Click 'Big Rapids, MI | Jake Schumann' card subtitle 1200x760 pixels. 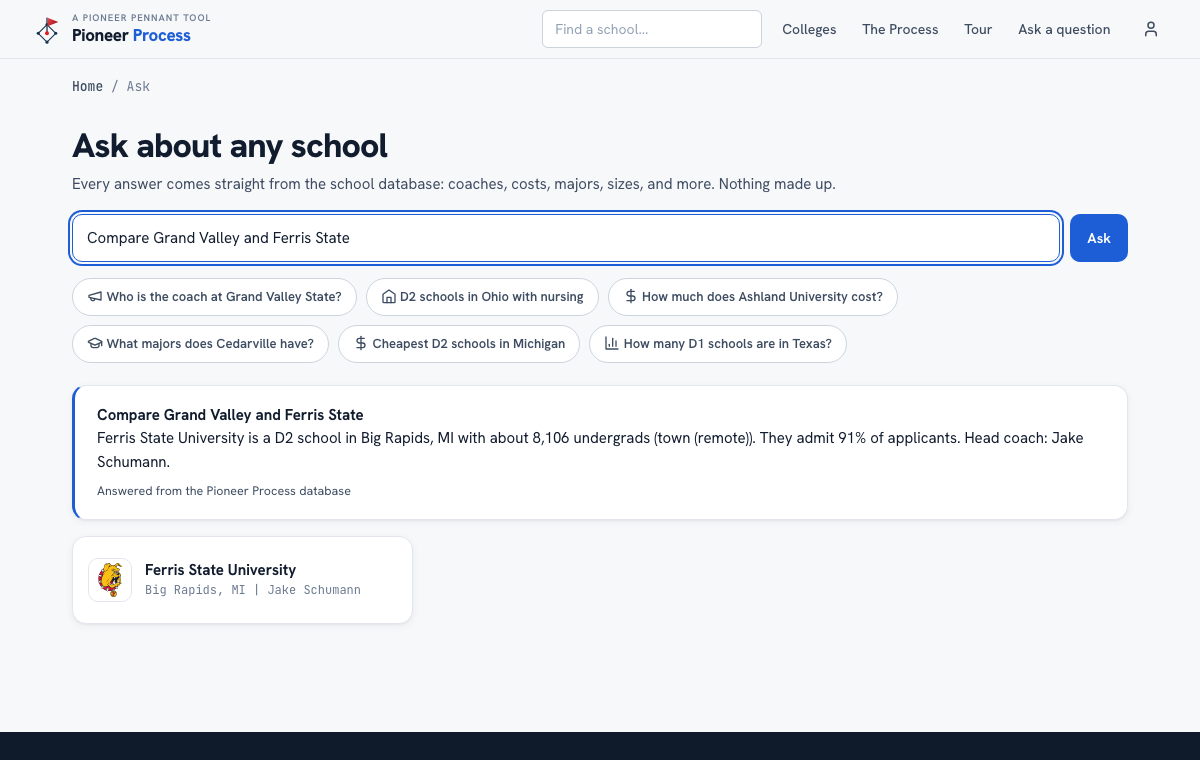[x=253, y=590]
